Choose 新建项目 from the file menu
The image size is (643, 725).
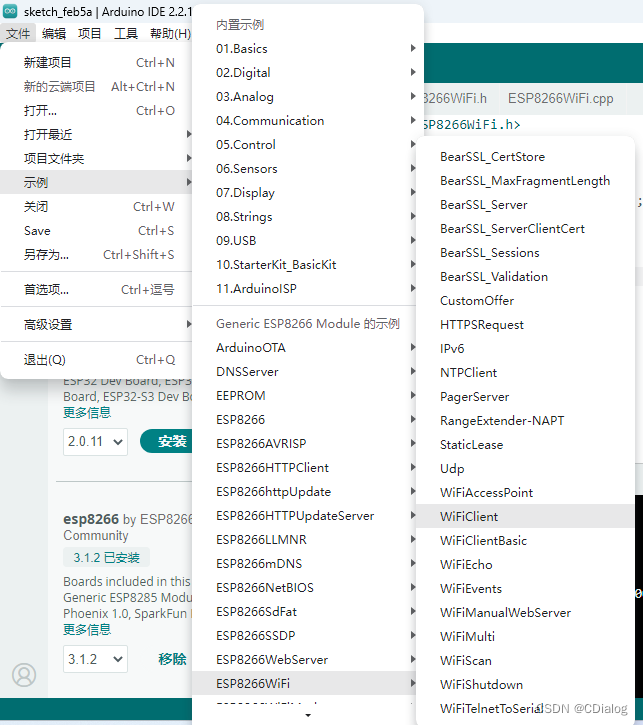pos(96,62)
